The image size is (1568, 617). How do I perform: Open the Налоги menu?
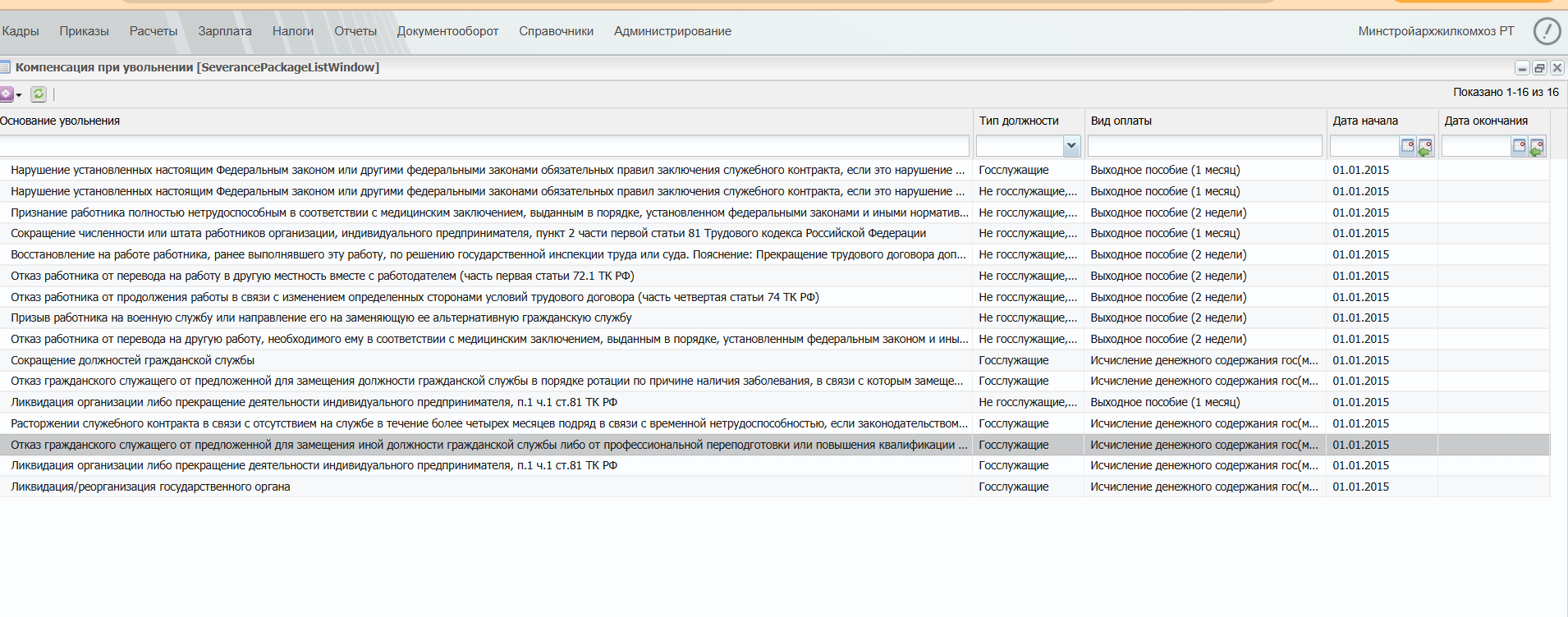[293, 31]
